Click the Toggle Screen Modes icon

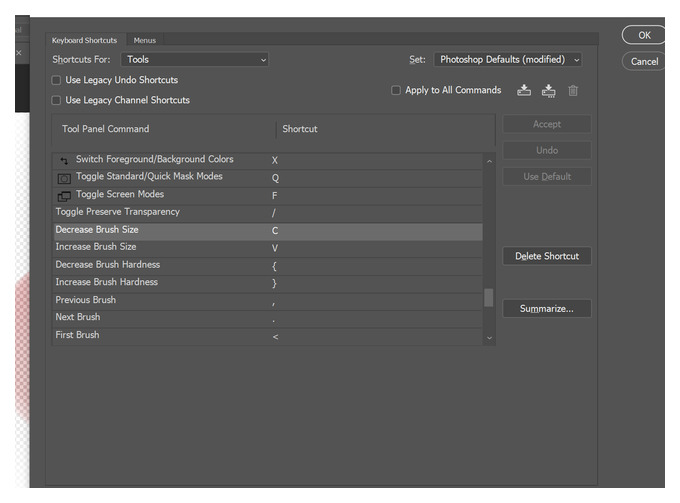tap(64, 196)
